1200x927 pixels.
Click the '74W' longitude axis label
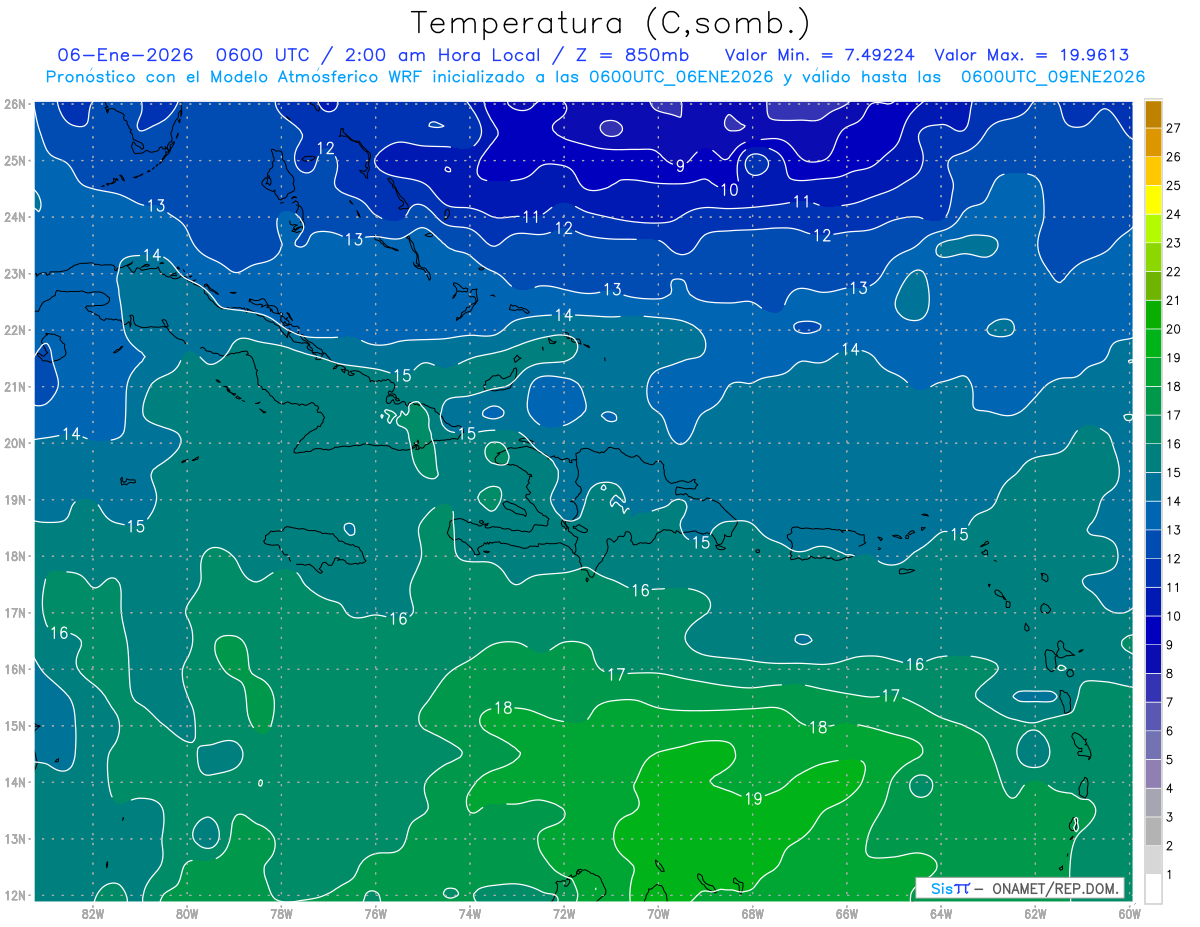pyautogui.click(x=470, y=913)
